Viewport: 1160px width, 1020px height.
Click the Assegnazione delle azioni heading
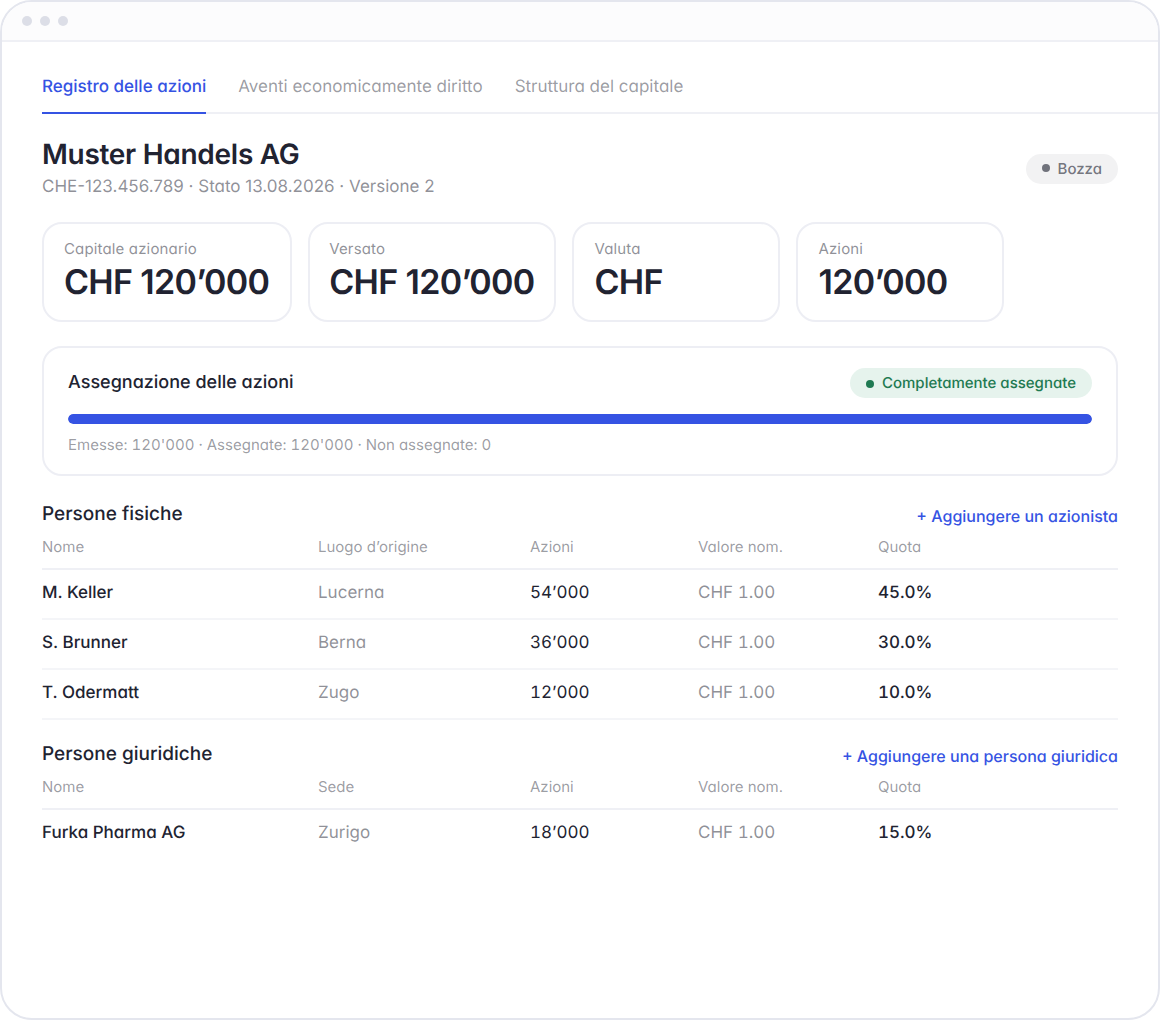181,382
